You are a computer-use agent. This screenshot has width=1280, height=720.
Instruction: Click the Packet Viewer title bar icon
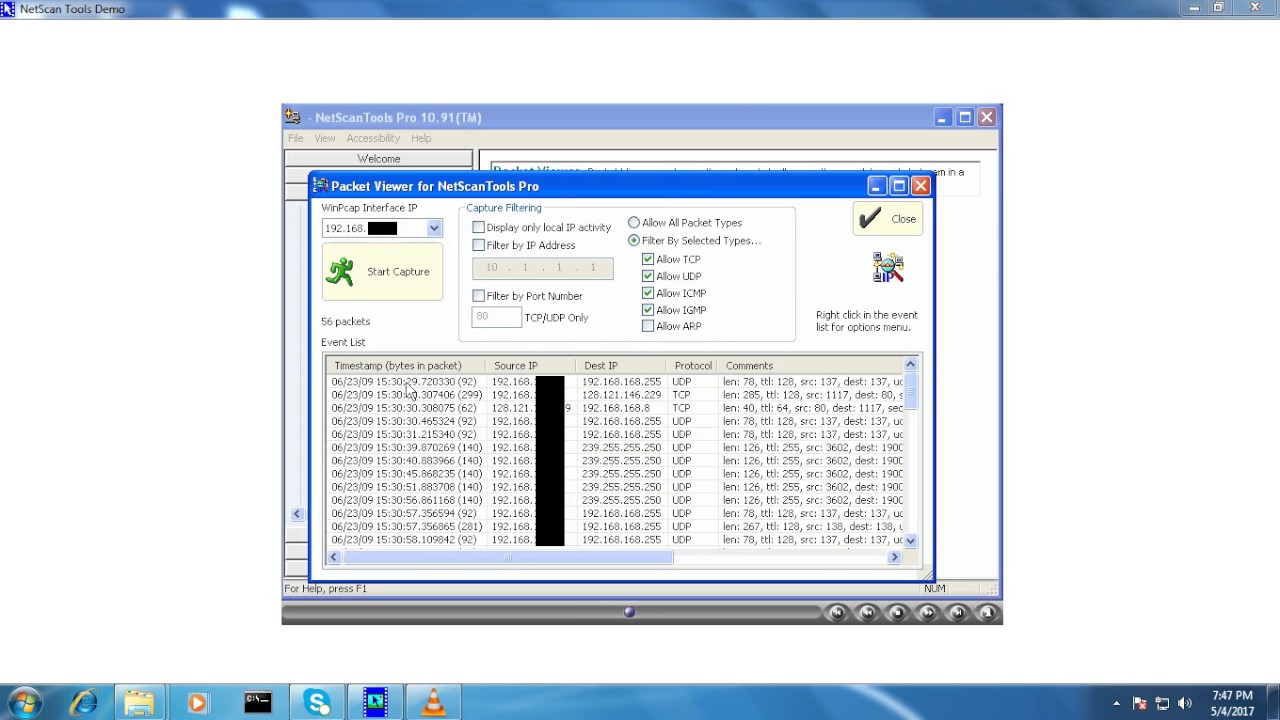320,185
